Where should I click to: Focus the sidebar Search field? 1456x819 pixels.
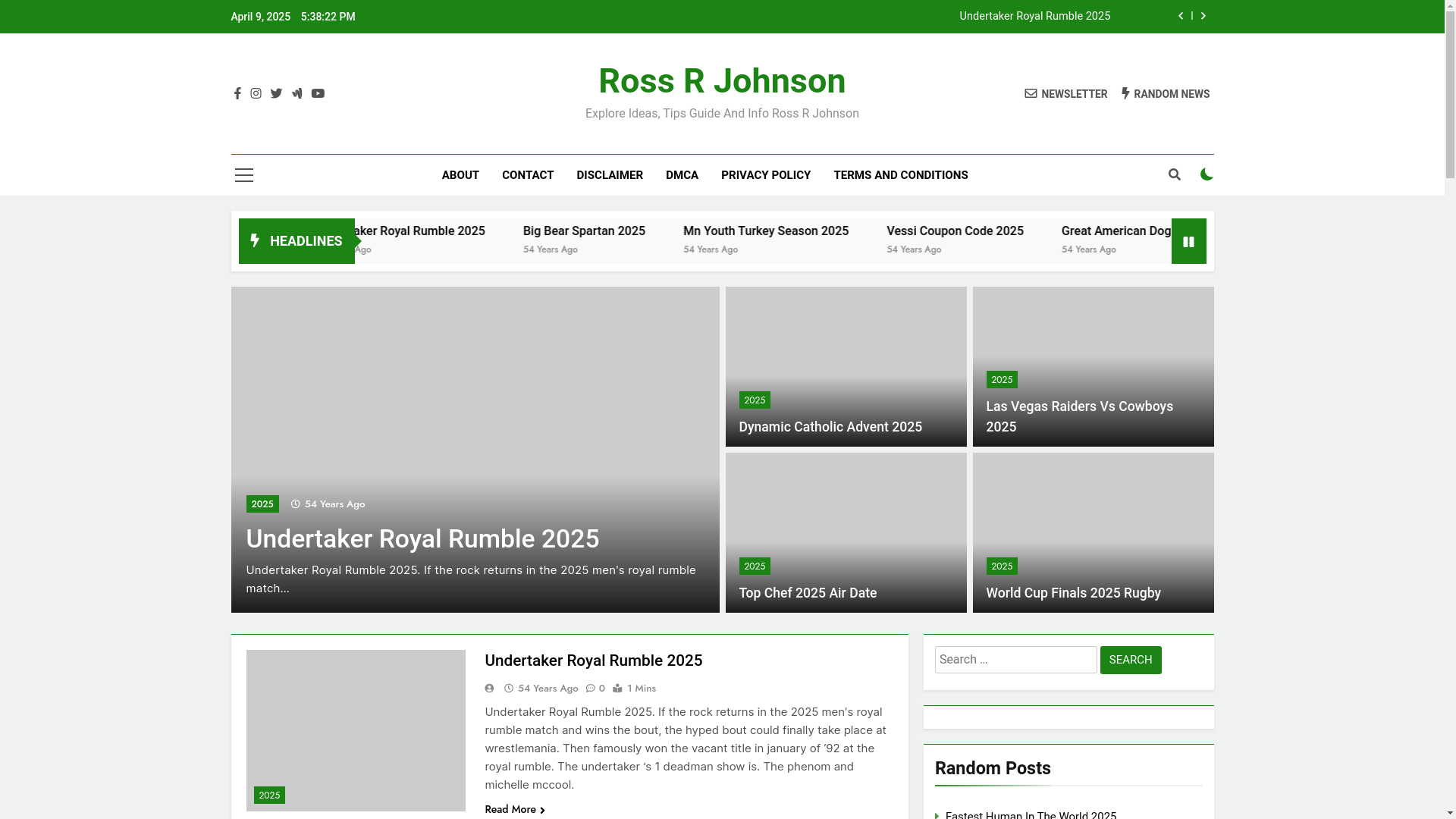(x=1015, y=660)
